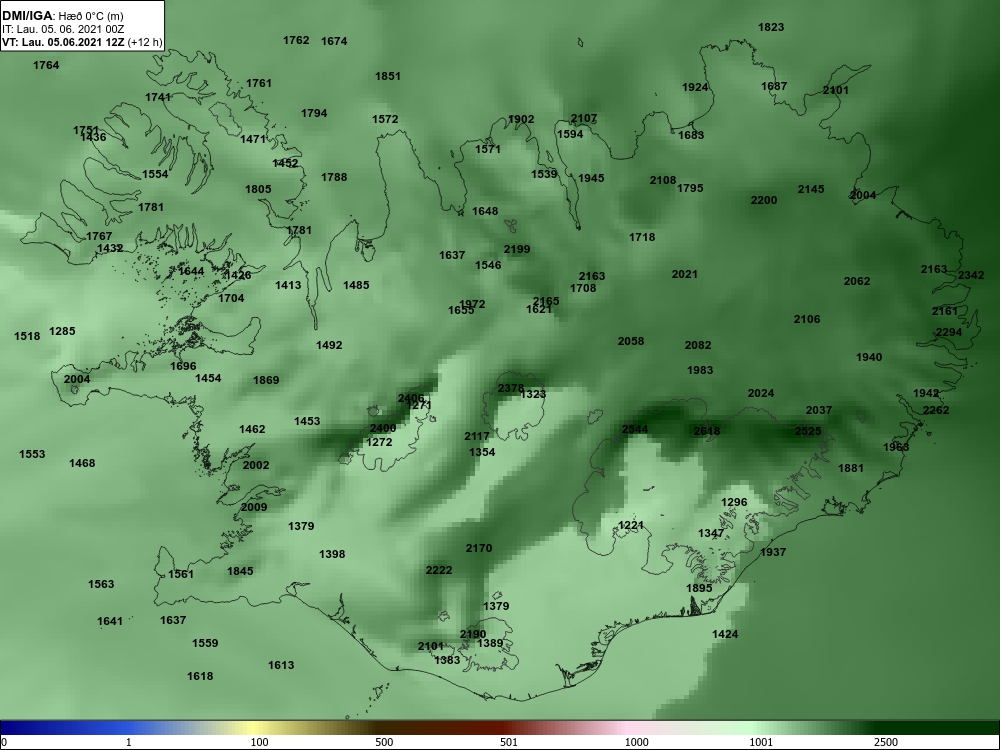Click the map value 1718
The height and width of the screenshot is (750, 1000).
tap(642, 237)
